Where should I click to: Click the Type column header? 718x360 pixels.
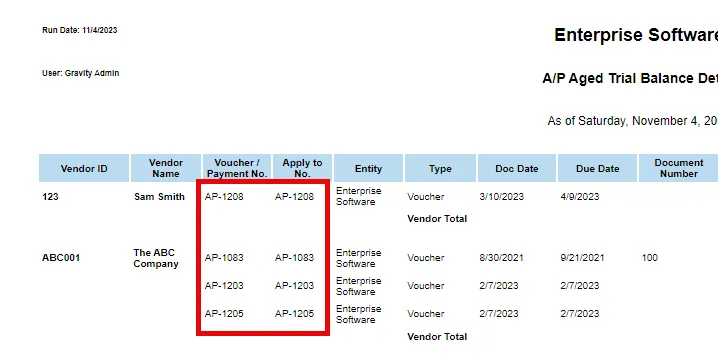pyautogui.click(x=440, y=168)
